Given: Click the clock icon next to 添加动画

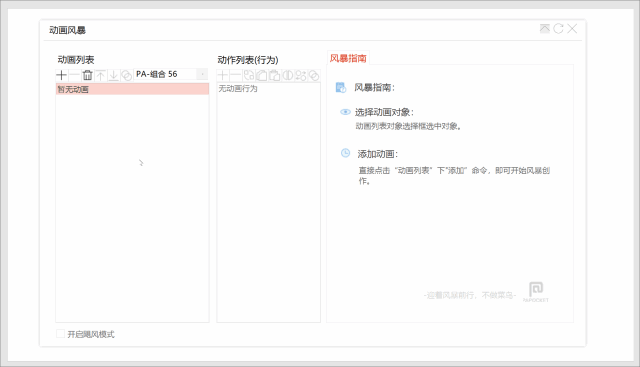Looking at the screenshot, I should pos(345,153).
